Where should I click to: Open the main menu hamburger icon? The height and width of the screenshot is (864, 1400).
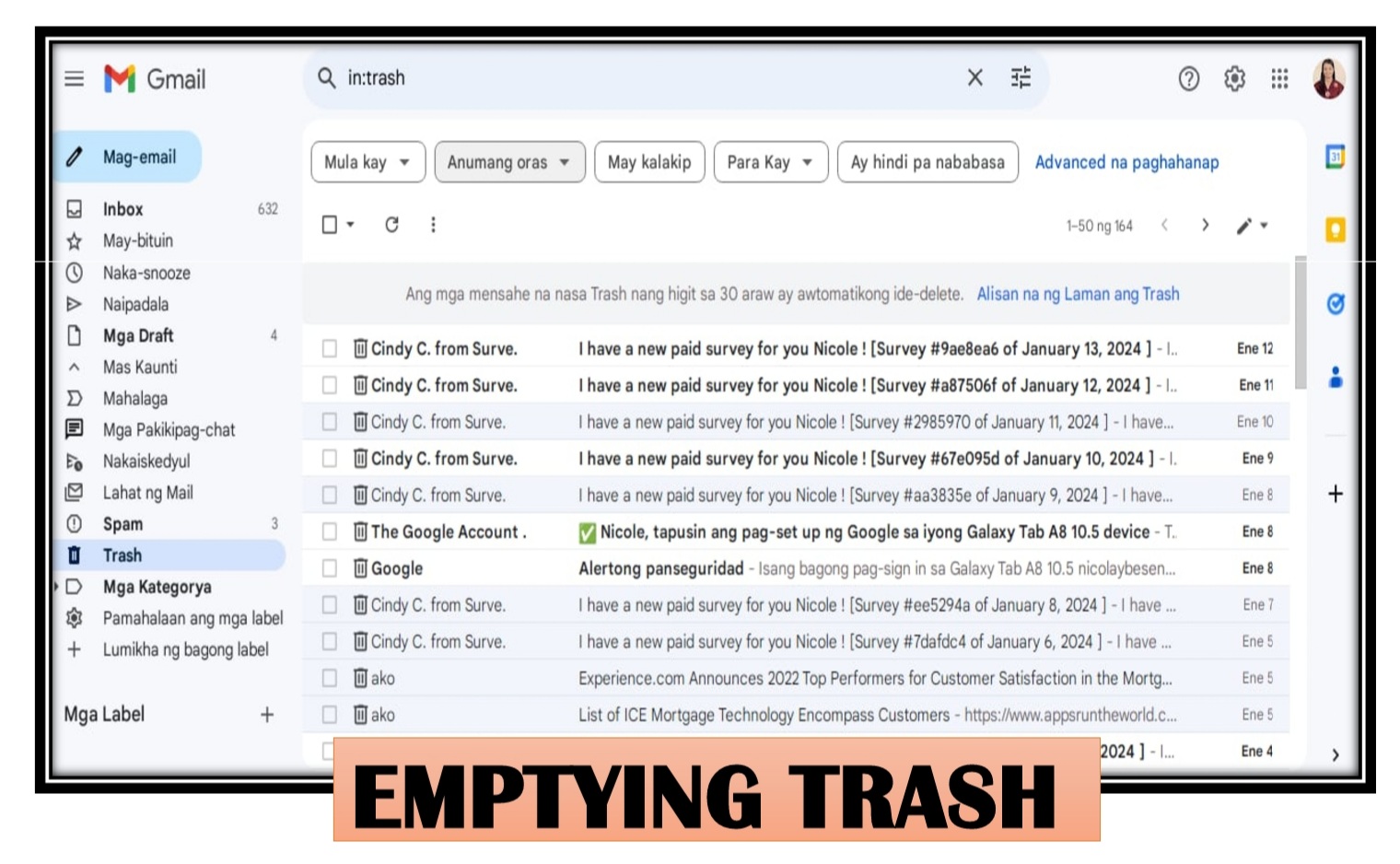tap(75, 79)
